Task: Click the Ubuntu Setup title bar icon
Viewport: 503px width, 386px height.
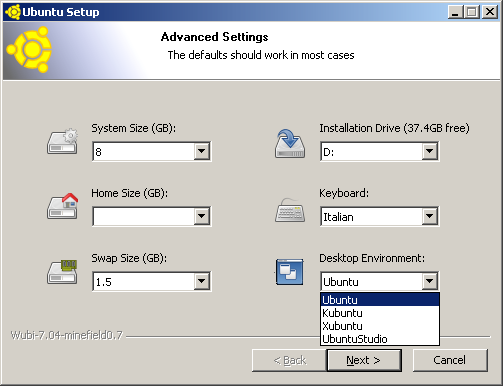Action: pos(13,12)
